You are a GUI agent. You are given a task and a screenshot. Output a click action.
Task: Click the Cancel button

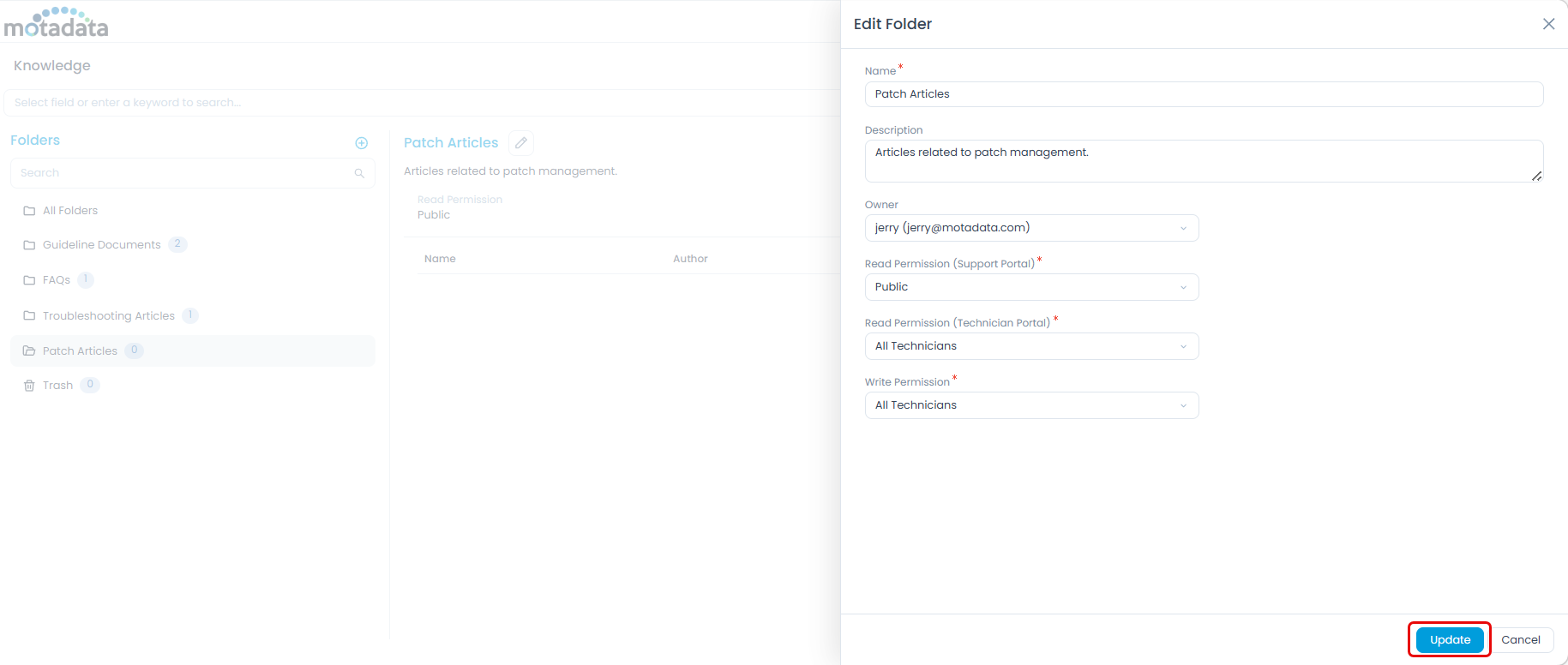click(1520, 640)
